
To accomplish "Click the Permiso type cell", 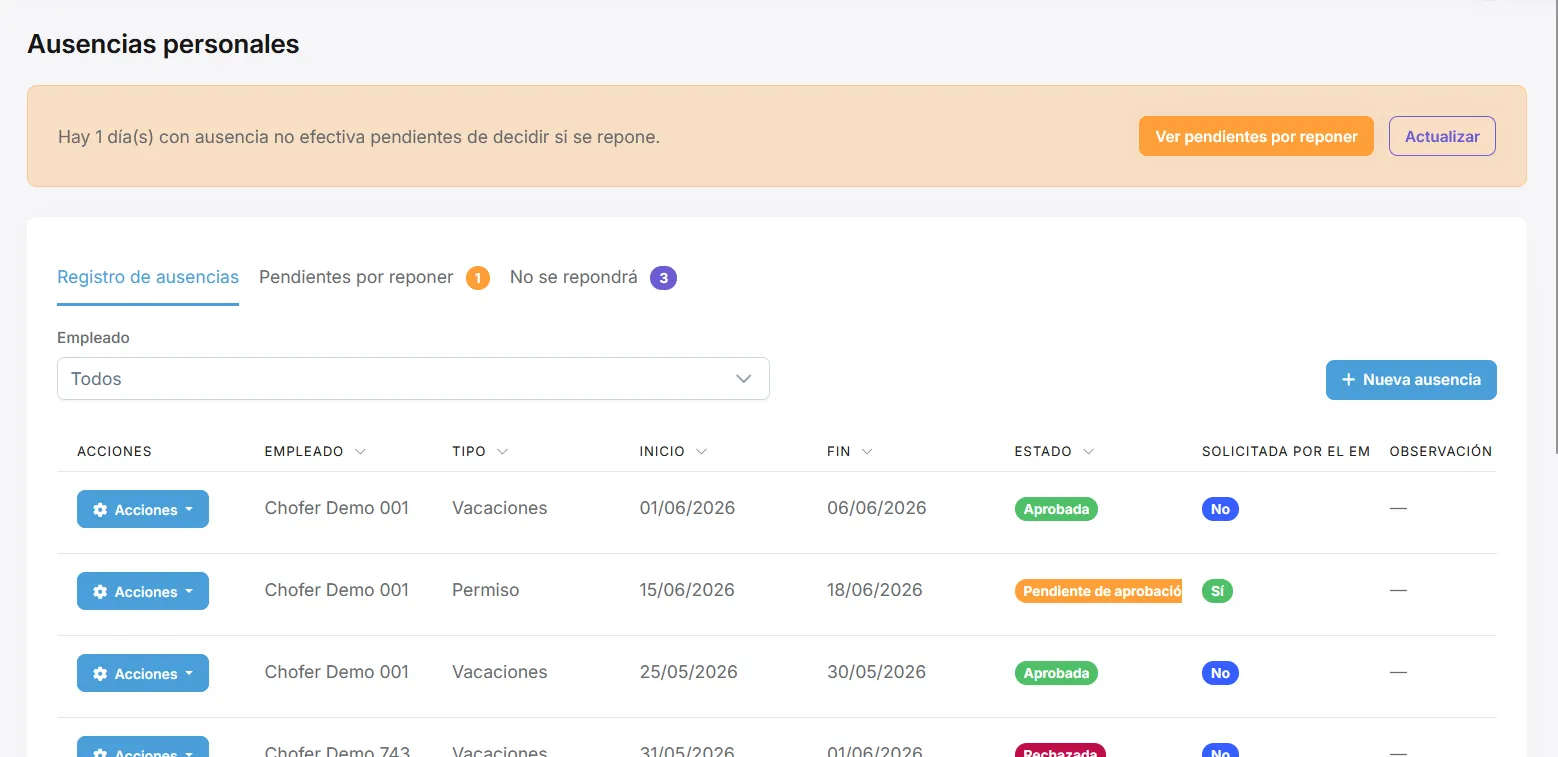I will (486, 590).
